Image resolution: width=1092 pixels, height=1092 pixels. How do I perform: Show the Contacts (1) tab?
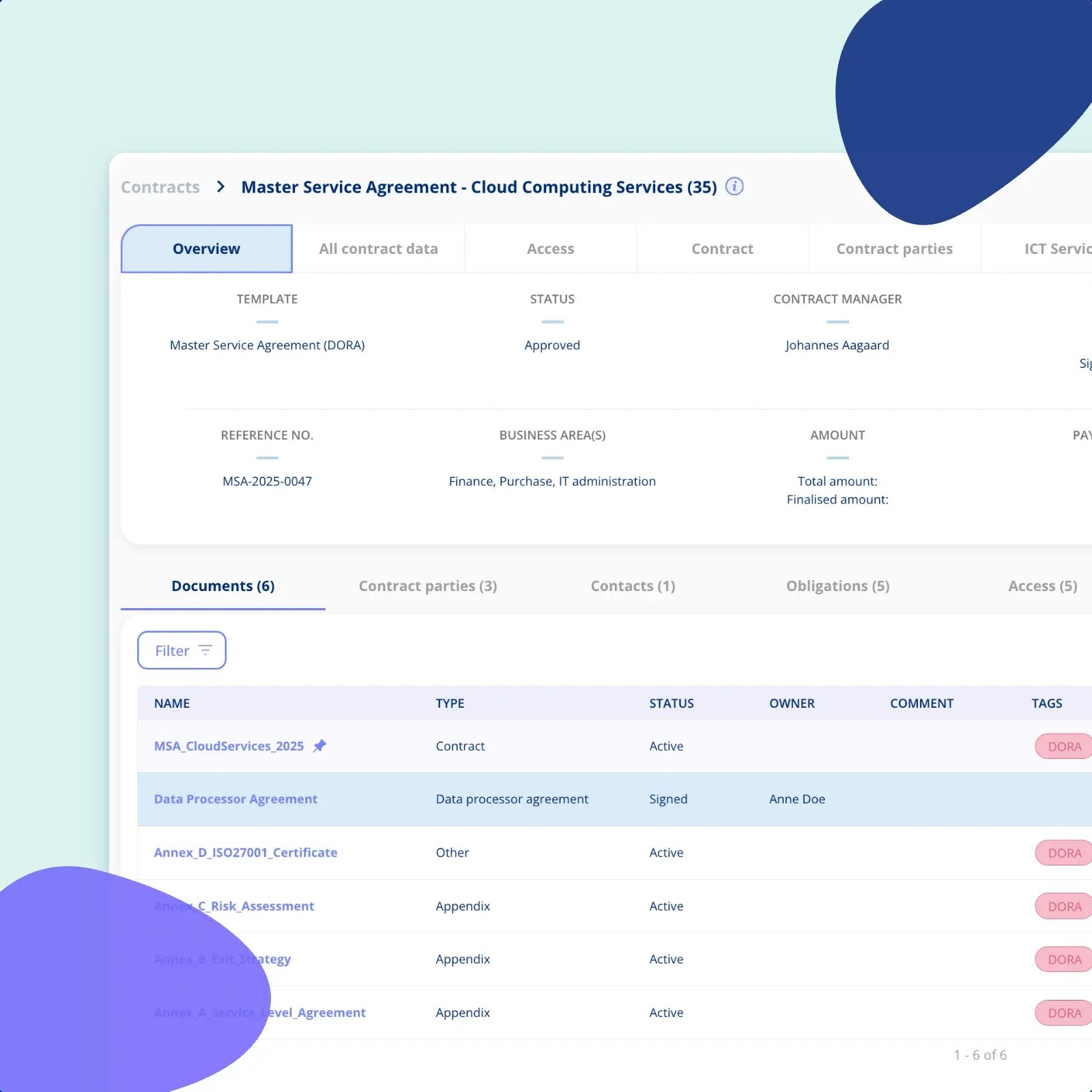[633, 586]
